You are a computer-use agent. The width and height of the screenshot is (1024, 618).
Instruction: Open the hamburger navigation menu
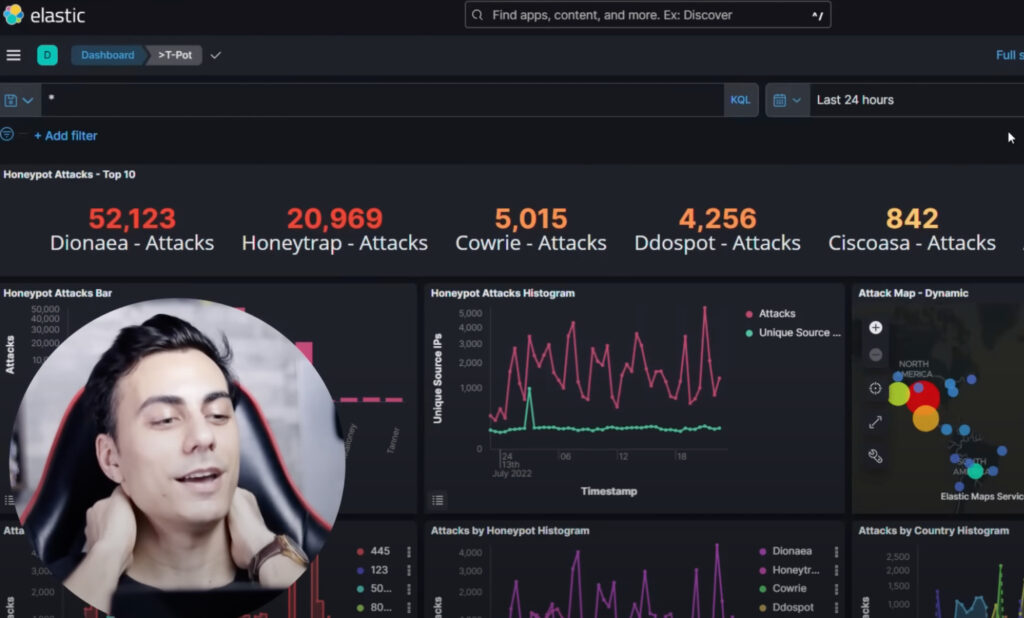(13, 55)
